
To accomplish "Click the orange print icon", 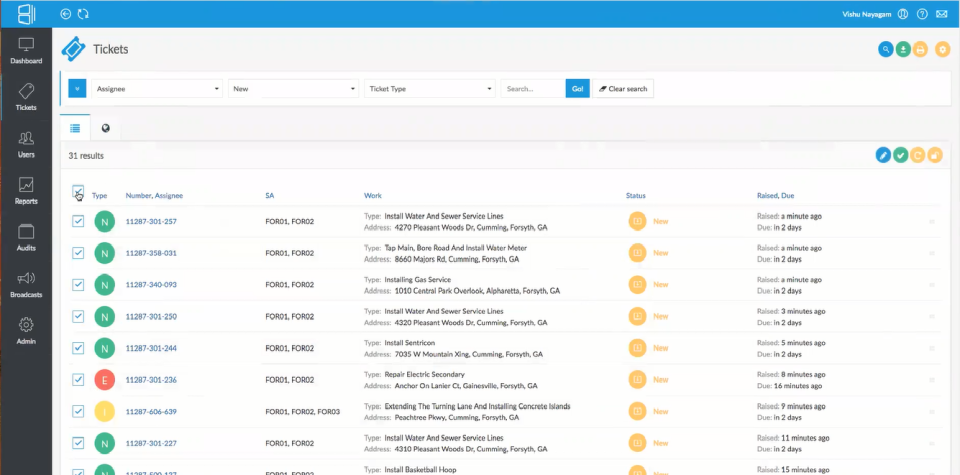I will tap(920, 50).
